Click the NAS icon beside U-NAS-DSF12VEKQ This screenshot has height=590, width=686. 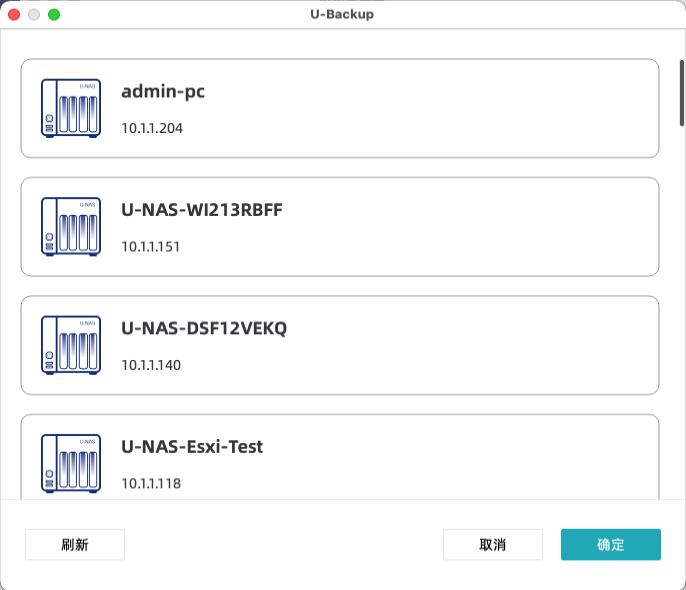[x=71, y=345]
